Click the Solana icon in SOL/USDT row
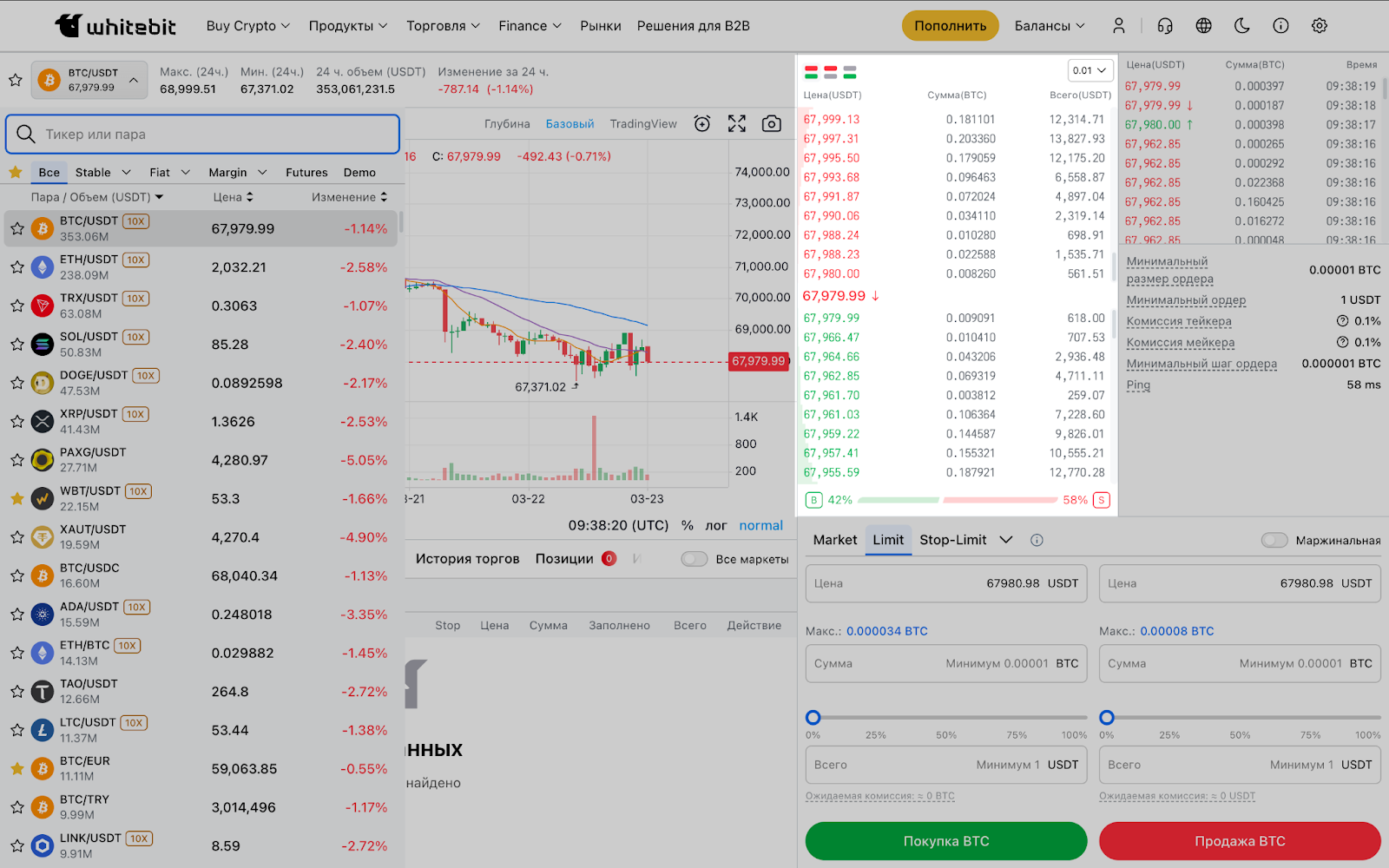The image size is (1389, 868). tap(43, 345)
